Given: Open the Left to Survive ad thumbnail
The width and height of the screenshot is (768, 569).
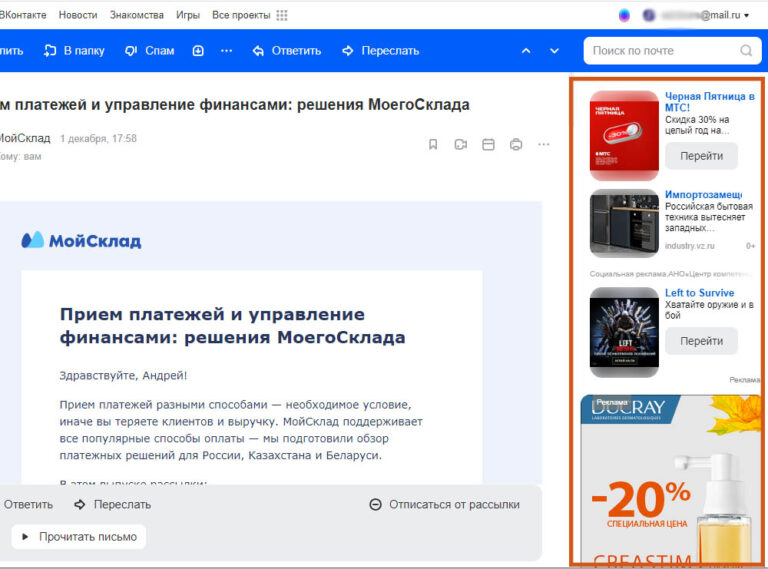Looking at the screenshot, I should (x=624, y=332).
